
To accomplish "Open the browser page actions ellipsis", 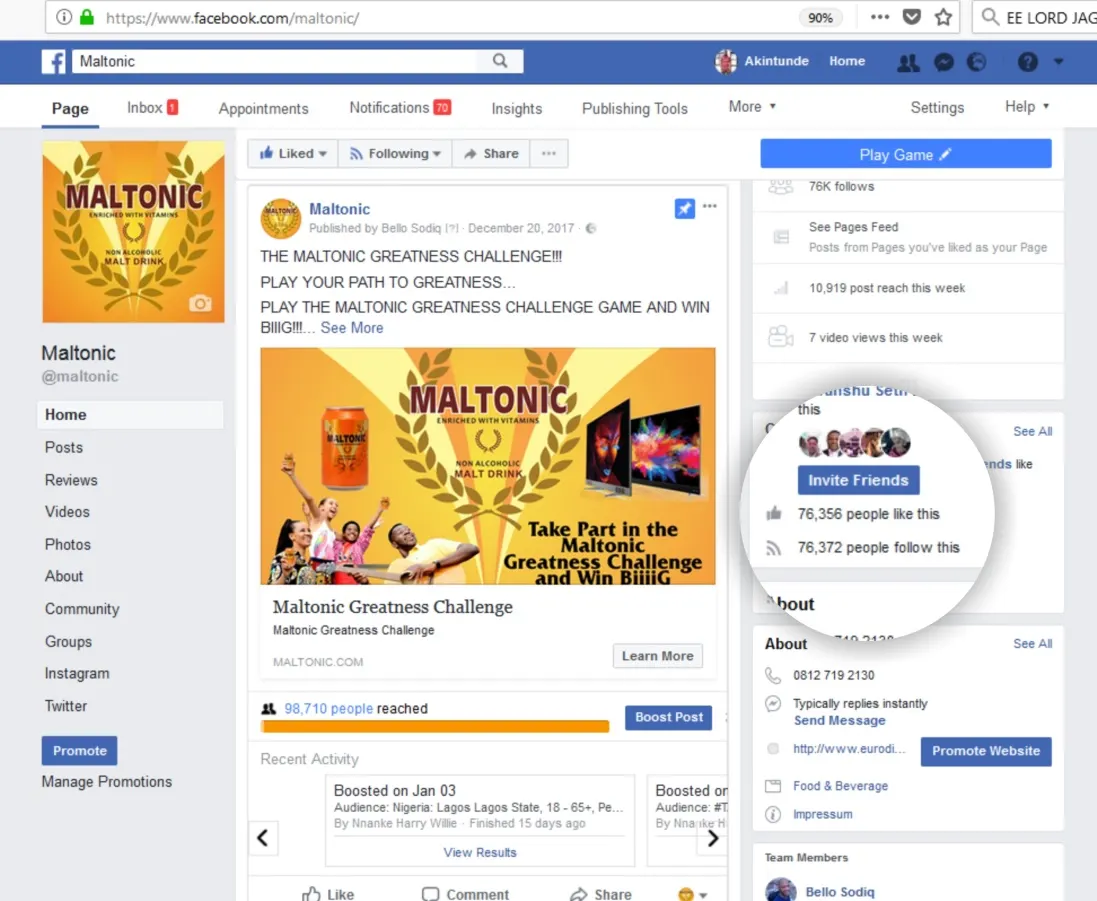I will (x=879, y=17).
